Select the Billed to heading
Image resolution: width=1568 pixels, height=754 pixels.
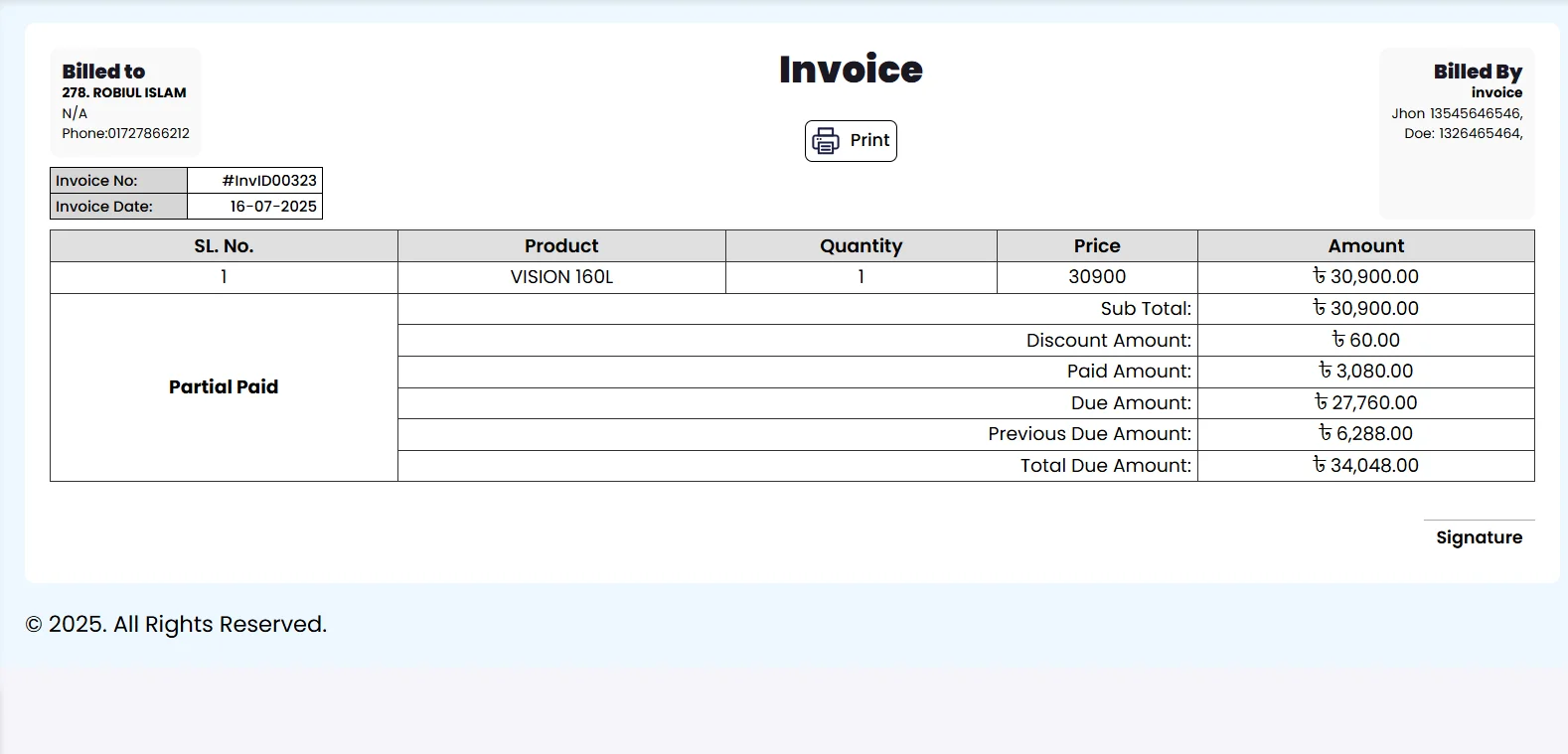click(x=103, y=72)
